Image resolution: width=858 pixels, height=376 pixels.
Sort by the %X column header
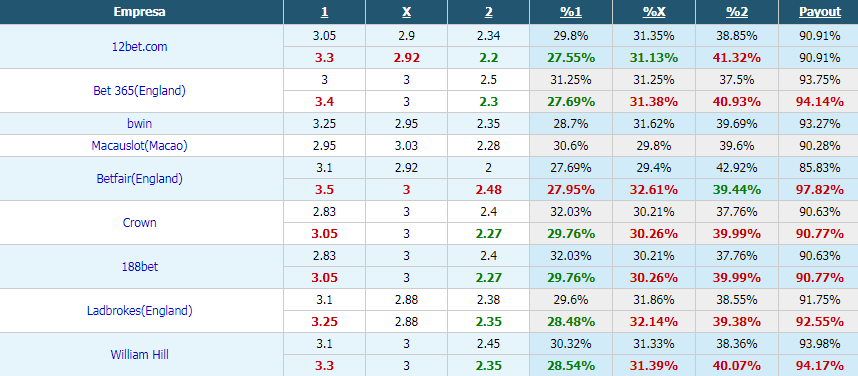click(x=654, y=11)
